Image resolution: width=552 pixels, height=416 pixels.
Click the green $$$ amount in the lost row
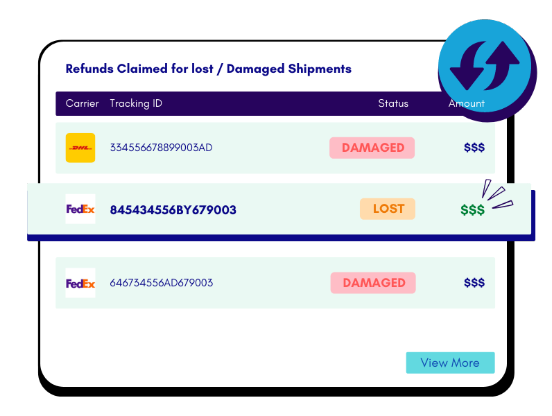coord(473,210)
